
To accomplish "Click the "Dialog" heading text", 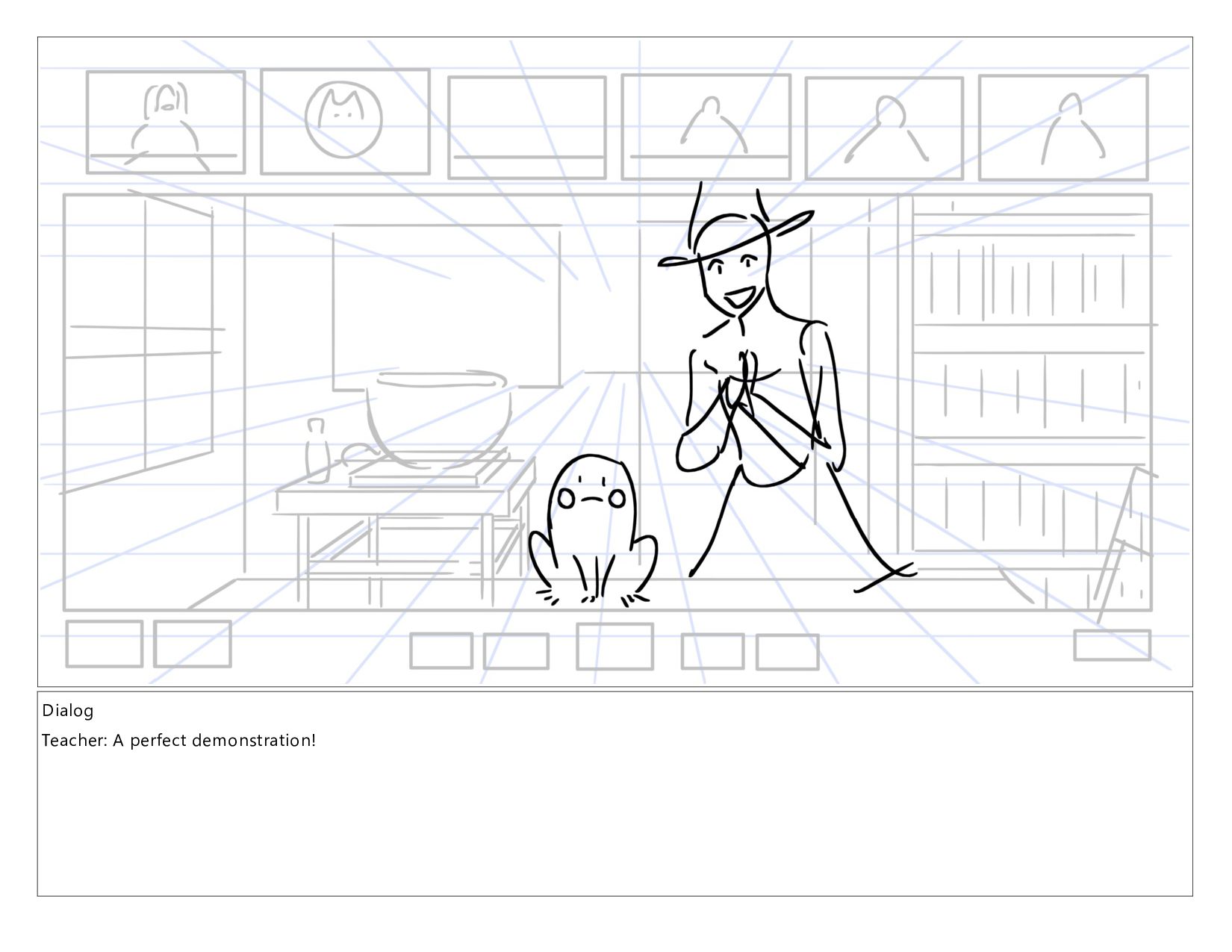I will point(68,710).
